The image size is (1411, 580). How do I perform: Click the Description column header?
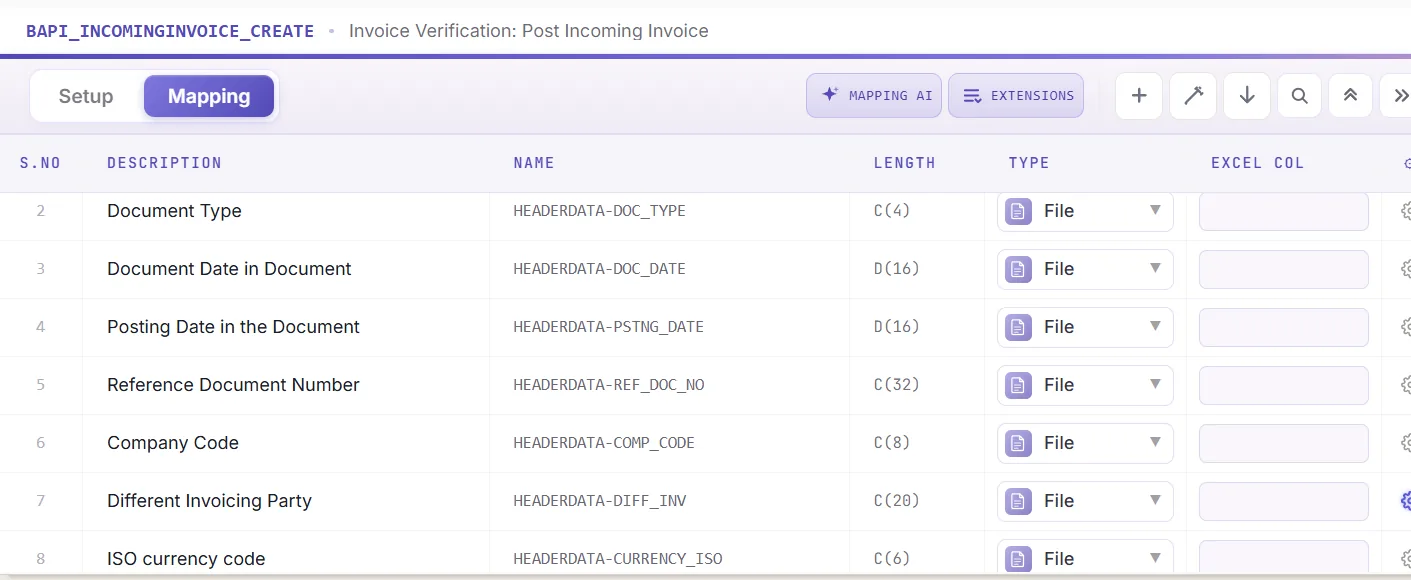pos(164,163)
